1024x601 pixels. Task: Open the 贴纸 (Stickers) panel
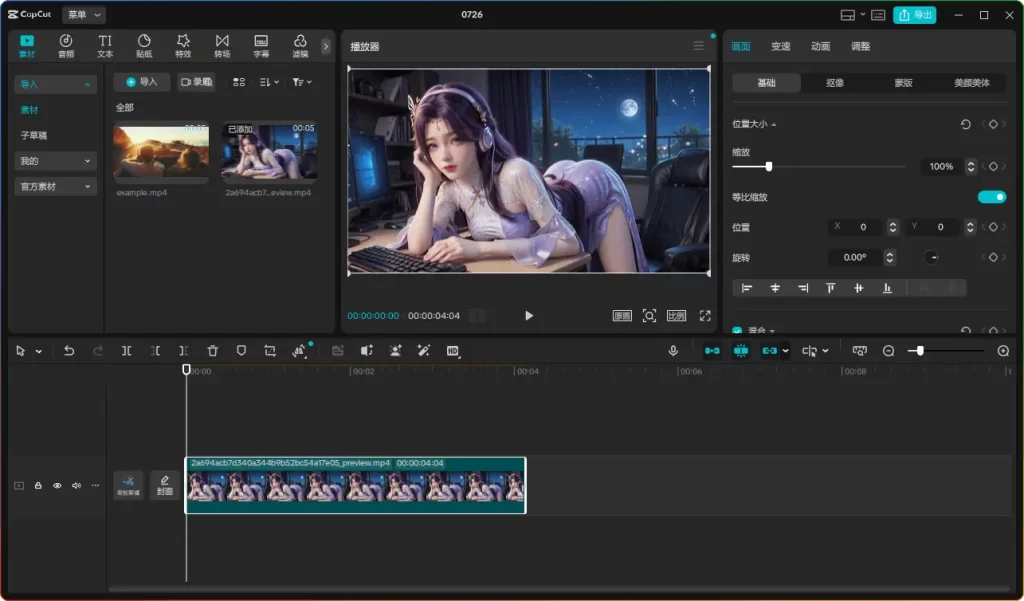click(x=144, y=46)
